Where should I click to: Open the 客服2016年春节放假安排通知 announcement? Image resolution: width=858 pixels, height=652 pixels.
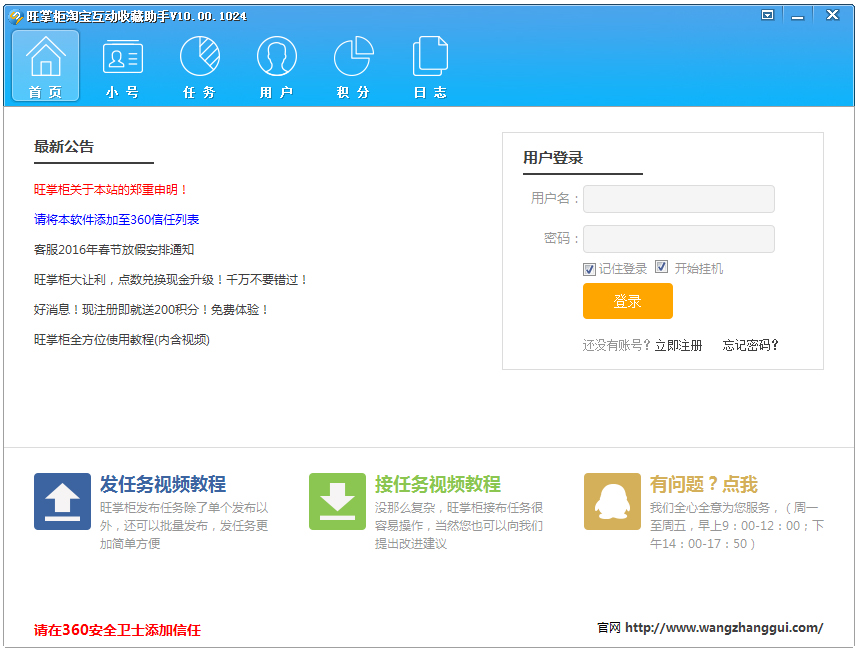(x=114, y=249)
